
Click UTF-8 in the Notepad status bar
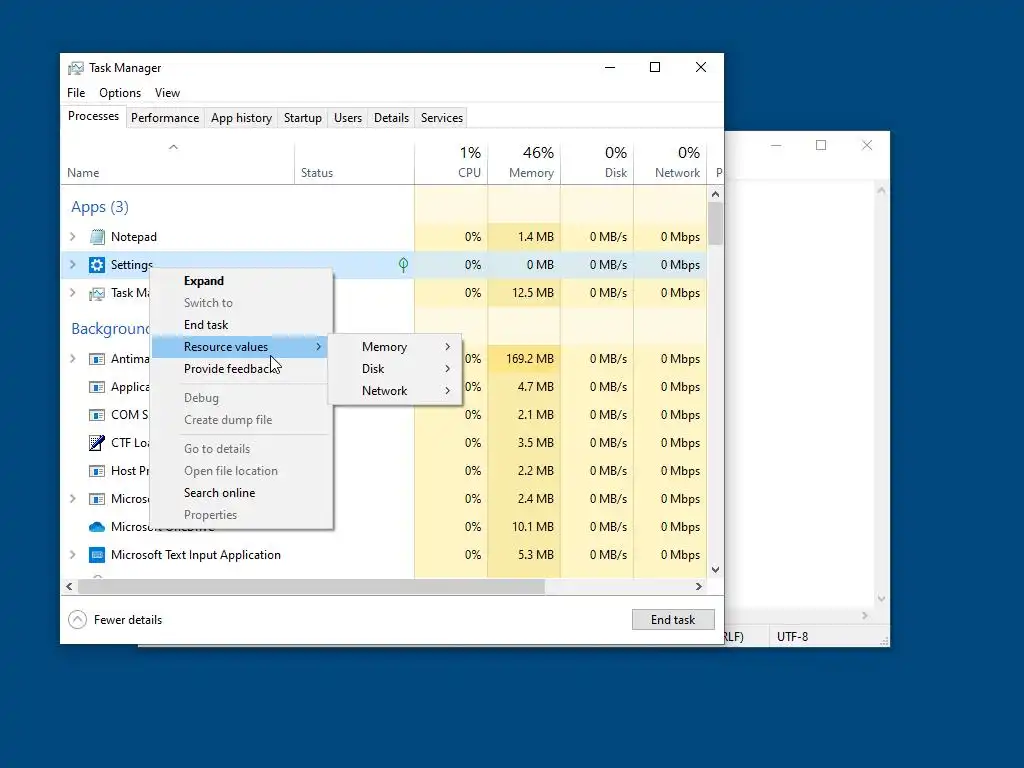[792, 637]
